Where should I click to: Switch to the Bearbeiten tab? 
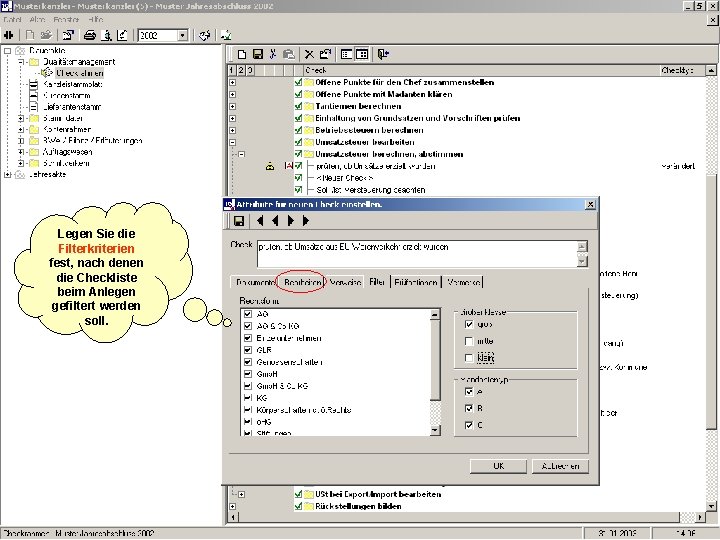click(302, 282)
